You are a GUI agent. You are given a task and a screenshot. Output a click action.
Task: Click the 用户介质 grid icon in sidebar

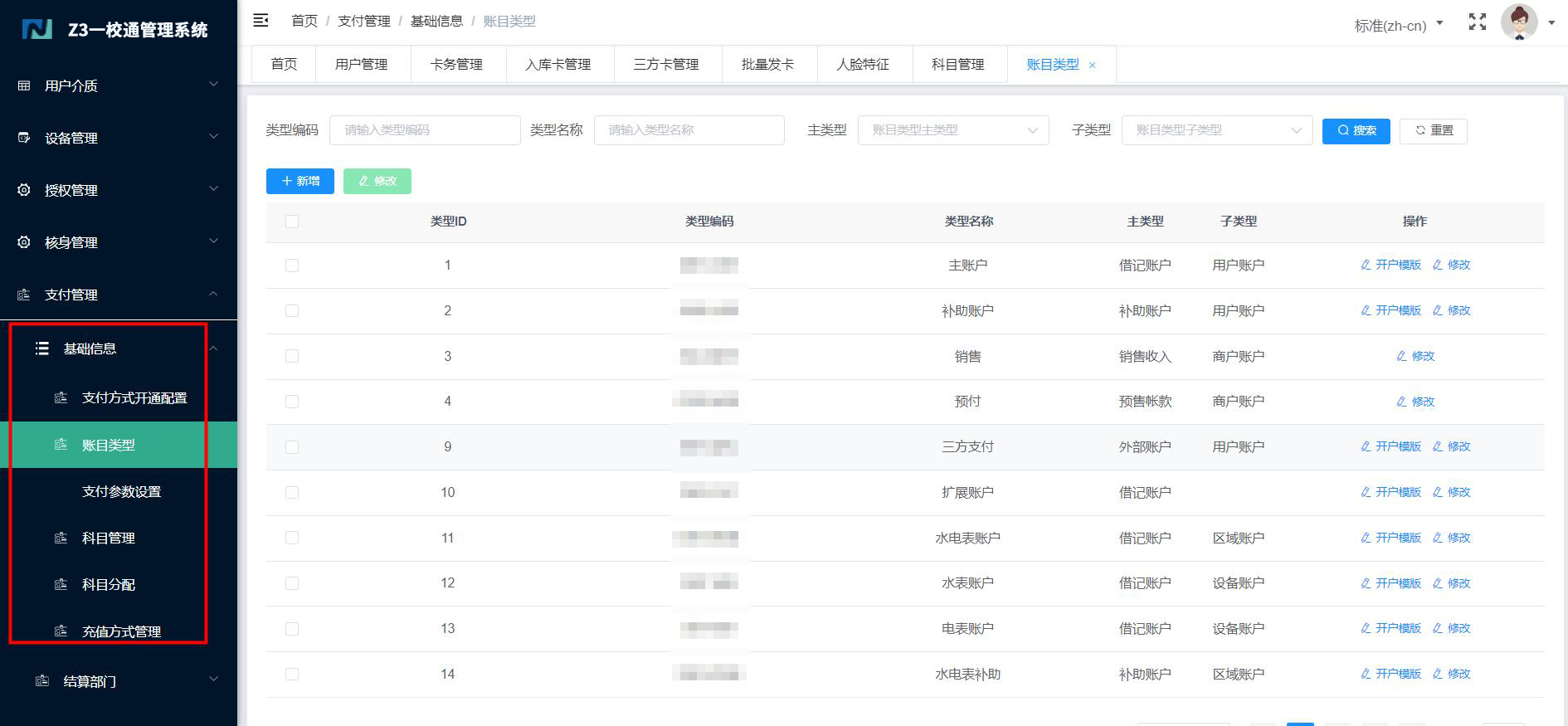[24, 85]
